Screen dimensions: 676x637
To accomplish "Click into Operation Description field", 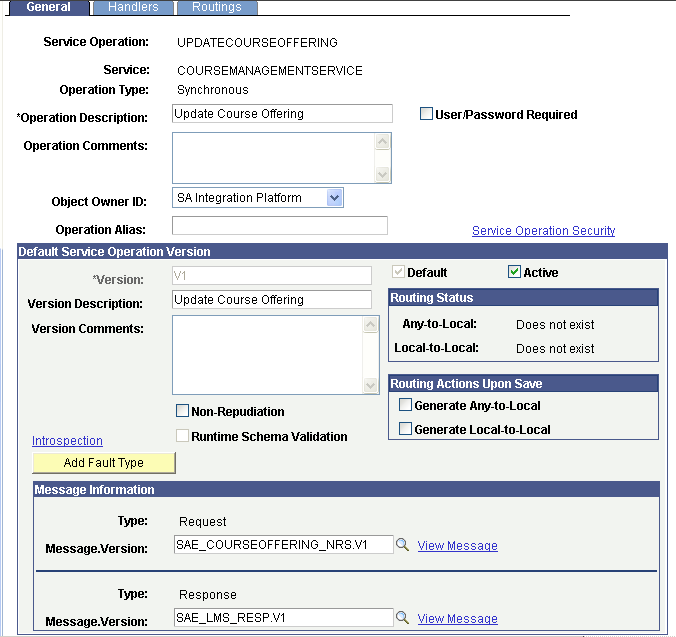I will [x=282, y=114].
